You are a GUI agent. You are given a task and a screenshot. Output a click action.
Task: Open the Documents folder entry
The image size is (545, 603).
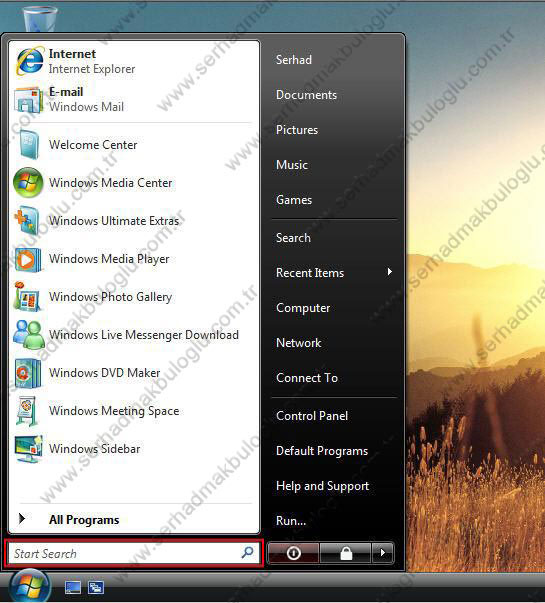click(306, 95)
